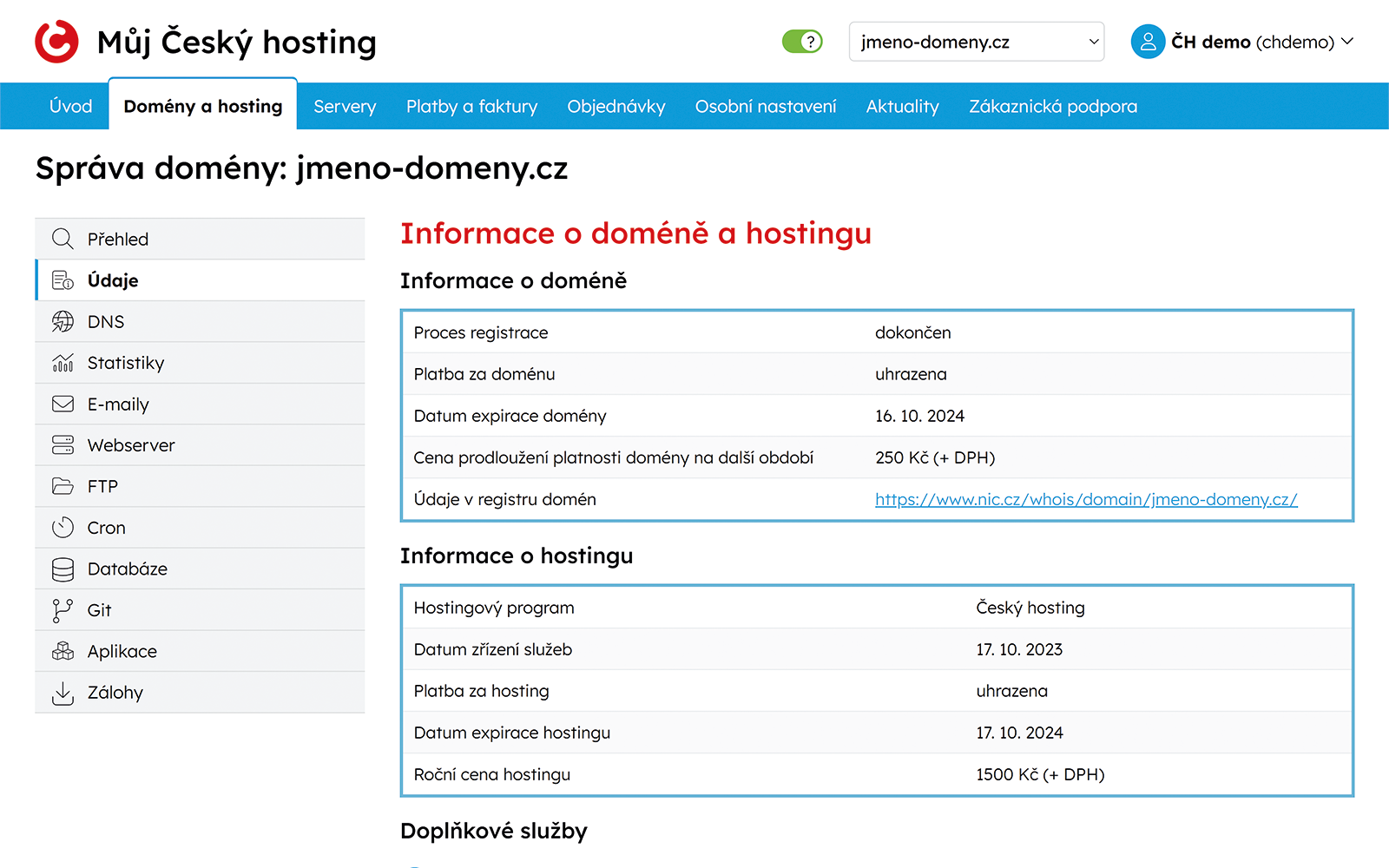Open Přehled in the sidebar
This screenshot has width=1389, height=868.
200,239
